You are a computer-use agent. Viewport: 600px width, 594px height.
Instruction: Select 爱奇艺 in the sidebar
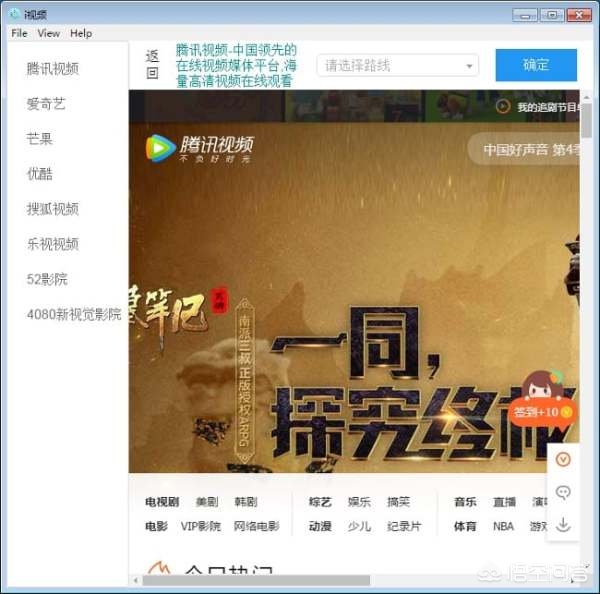click(x=46, y=104)
